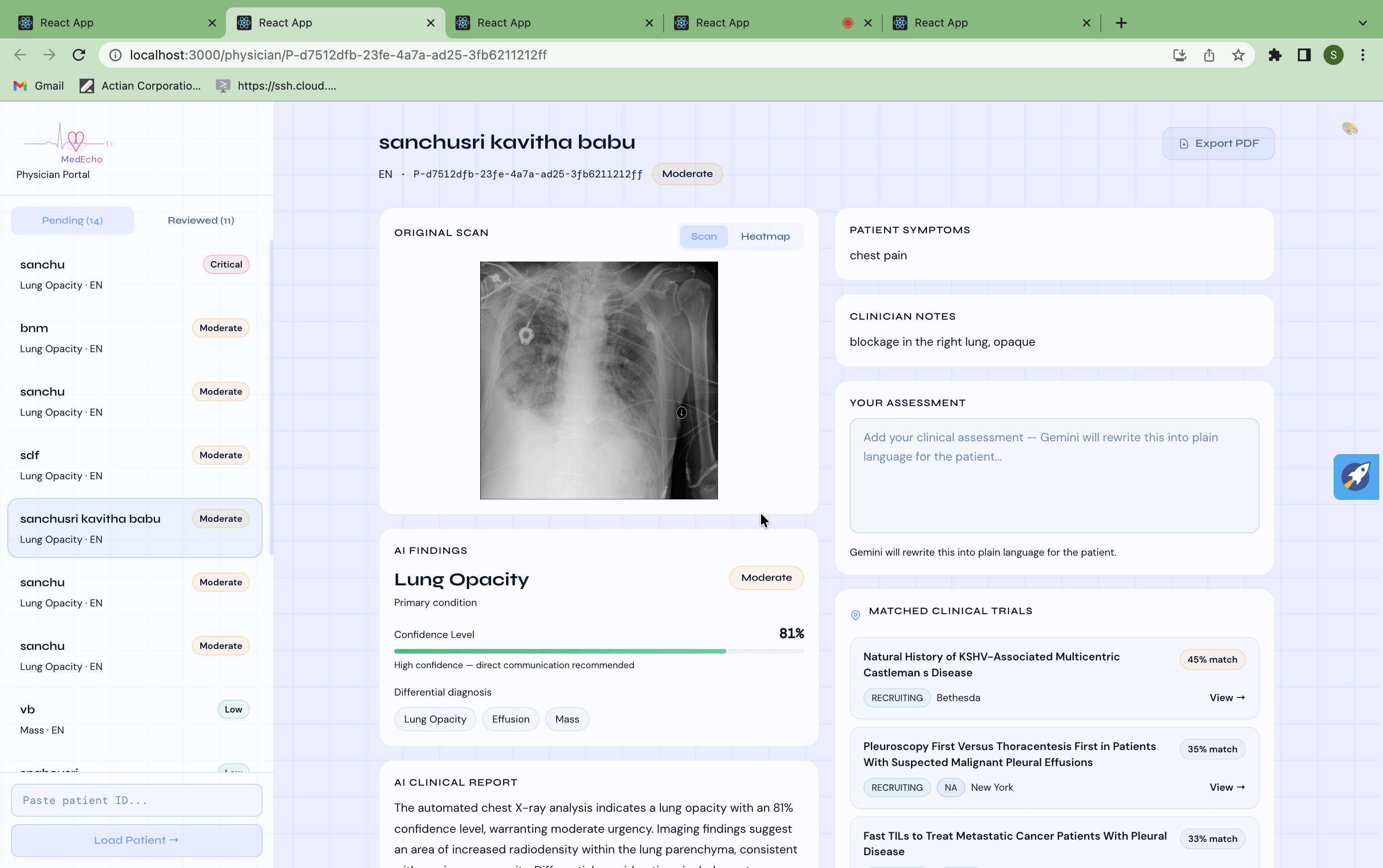The image size is (1383, 868).
Task: Click the clinical assessment text area
Action: coord(1053,475)
